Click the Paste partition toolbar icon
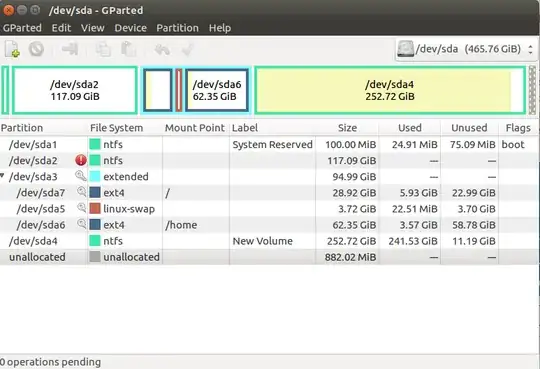 (x=128, y=49)
